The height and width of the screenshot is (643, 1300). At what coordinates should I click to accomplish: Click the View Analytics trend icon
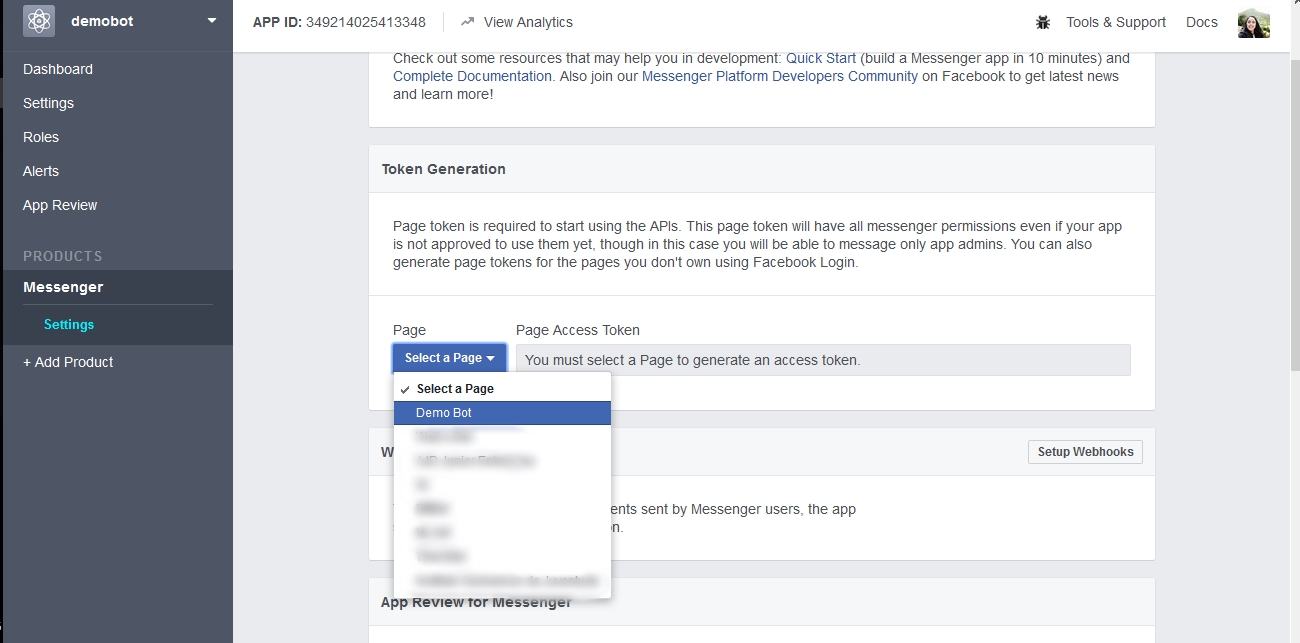coord(467,21)
